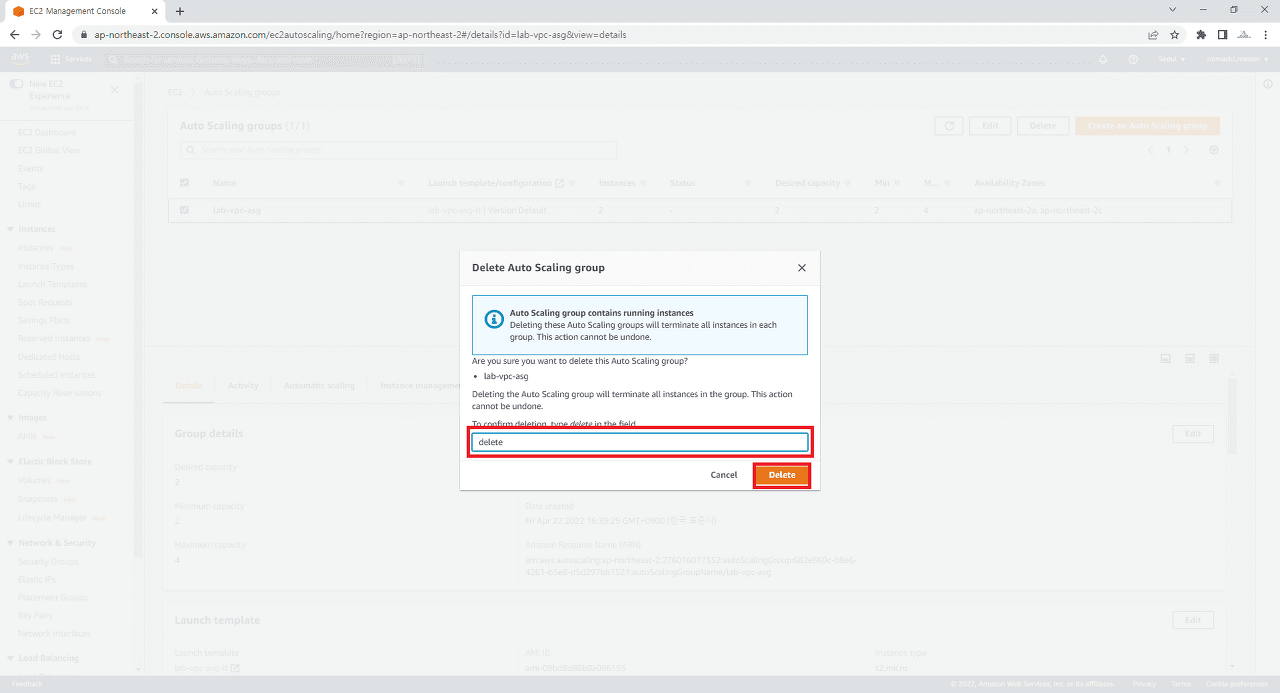1280x693 pixels.
Task: Click the AWS services search bar
Action: [263, 59]
